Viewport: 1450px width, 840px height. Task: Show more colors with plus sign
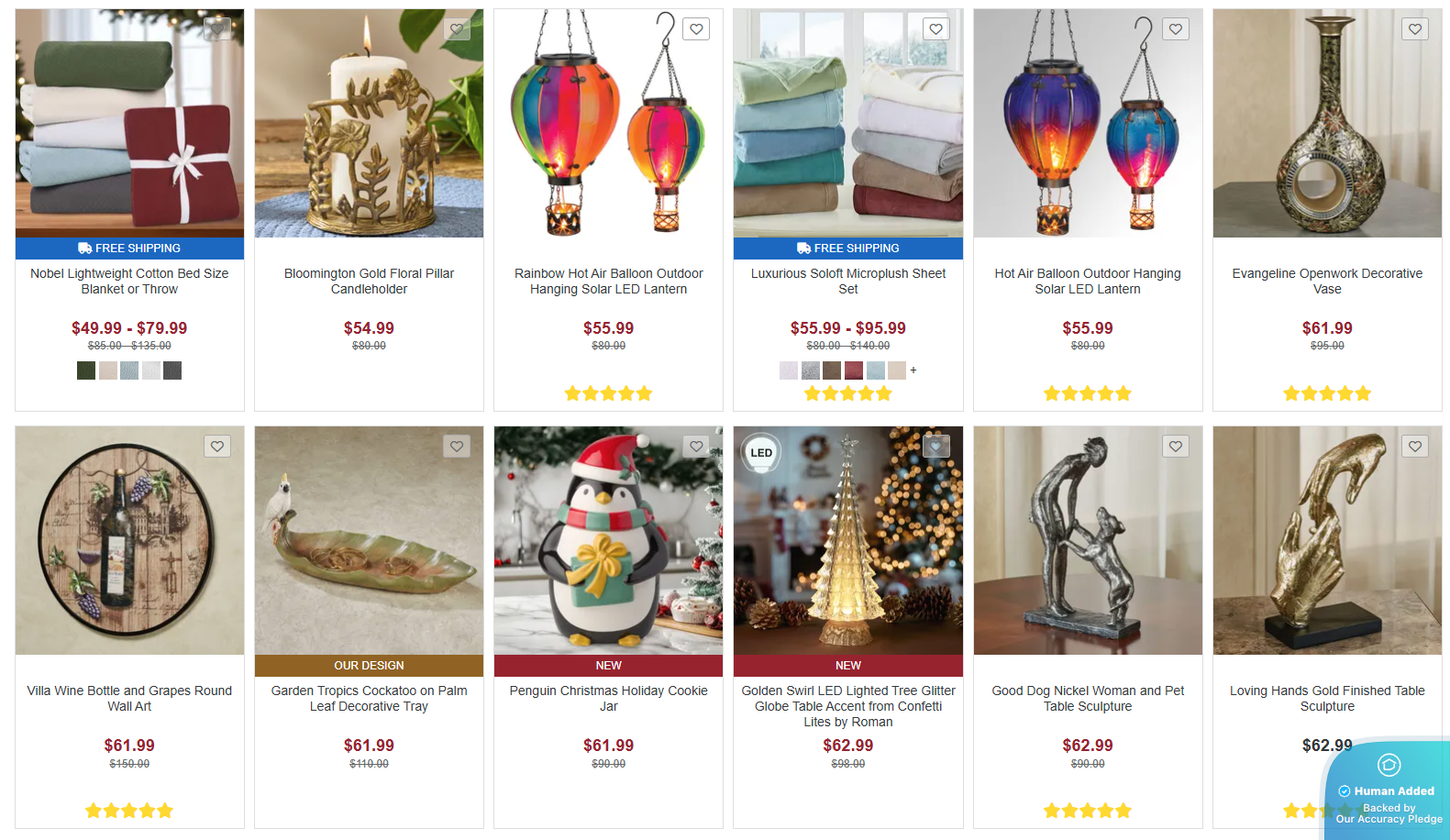pos(913,370)
